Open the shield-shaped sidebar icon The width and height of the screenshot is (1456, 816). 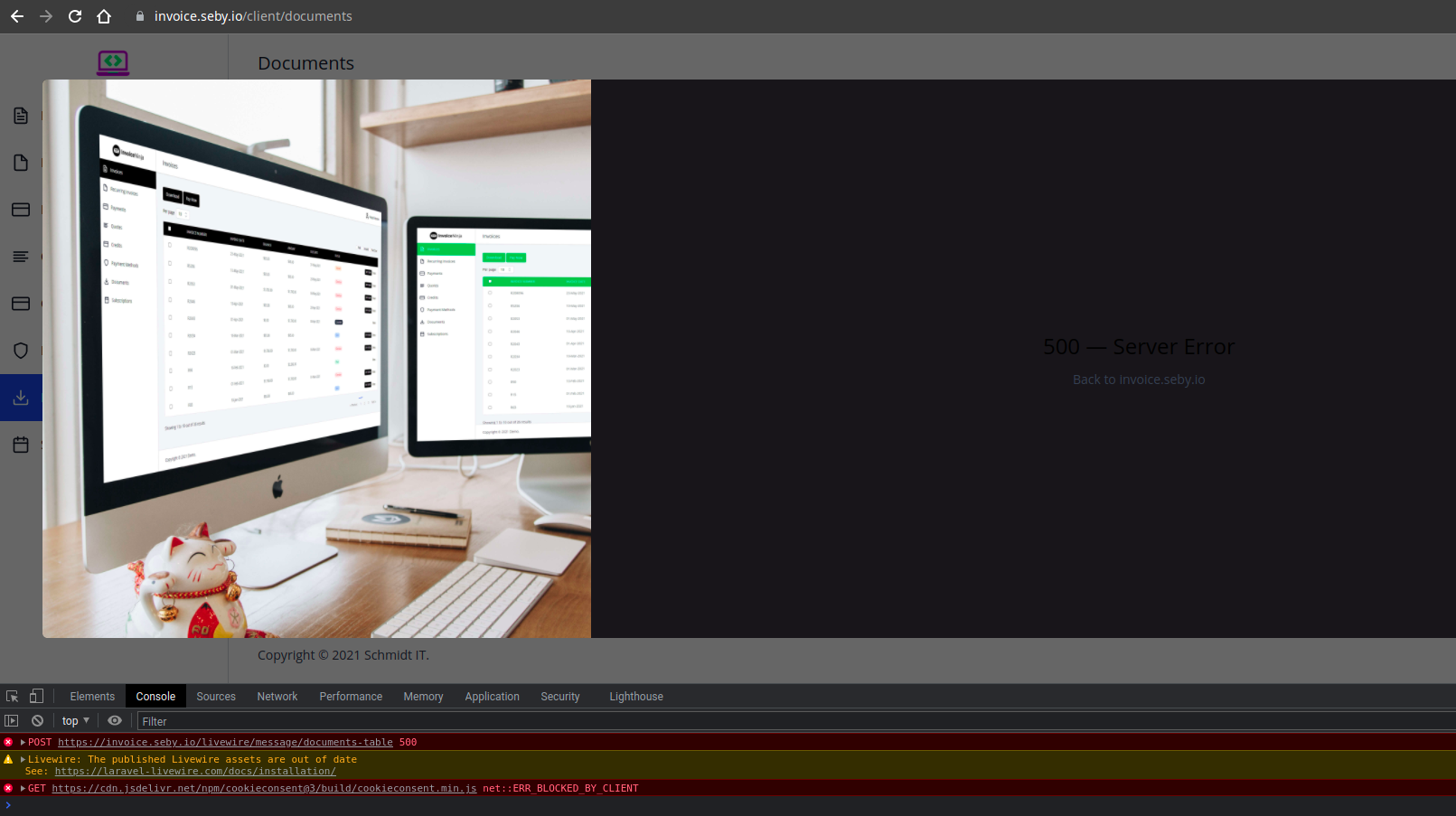tap(21, 350)
